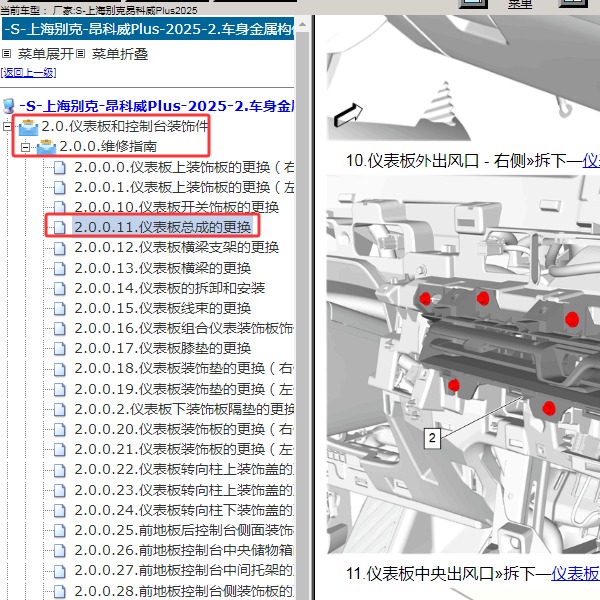The width and height of the screenshot is (600, 600).
Task: Click document icon of 2.0.0.13 entry
Action: pyautogui.click(x=60, y=268)
